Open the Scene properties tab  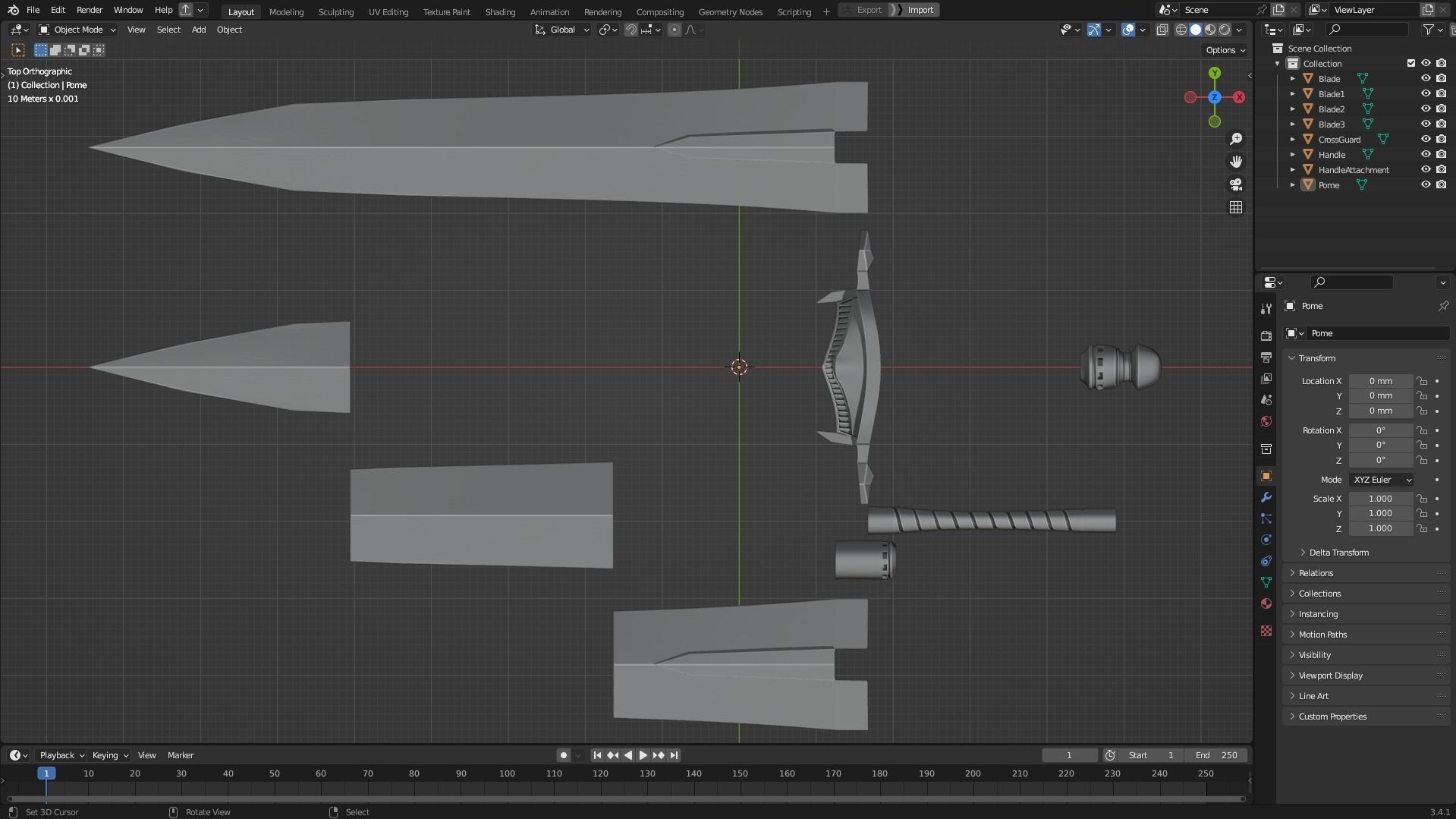pos(1266,399)
